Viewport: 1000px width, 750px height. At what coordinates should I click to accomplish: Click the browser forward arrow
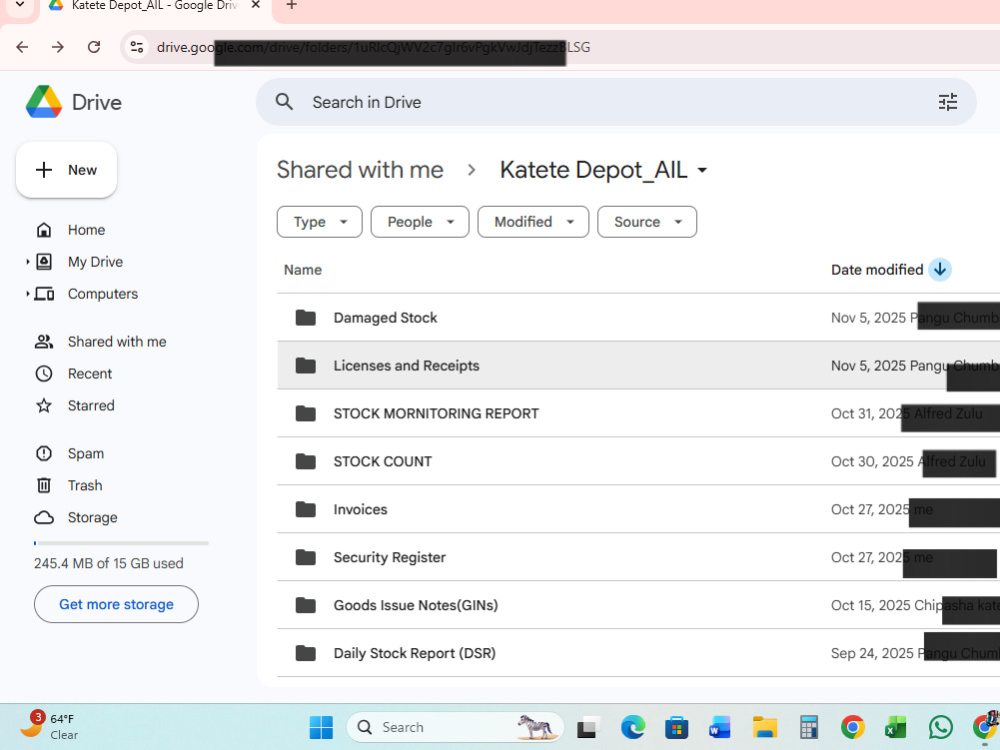(x=58, y=47)
